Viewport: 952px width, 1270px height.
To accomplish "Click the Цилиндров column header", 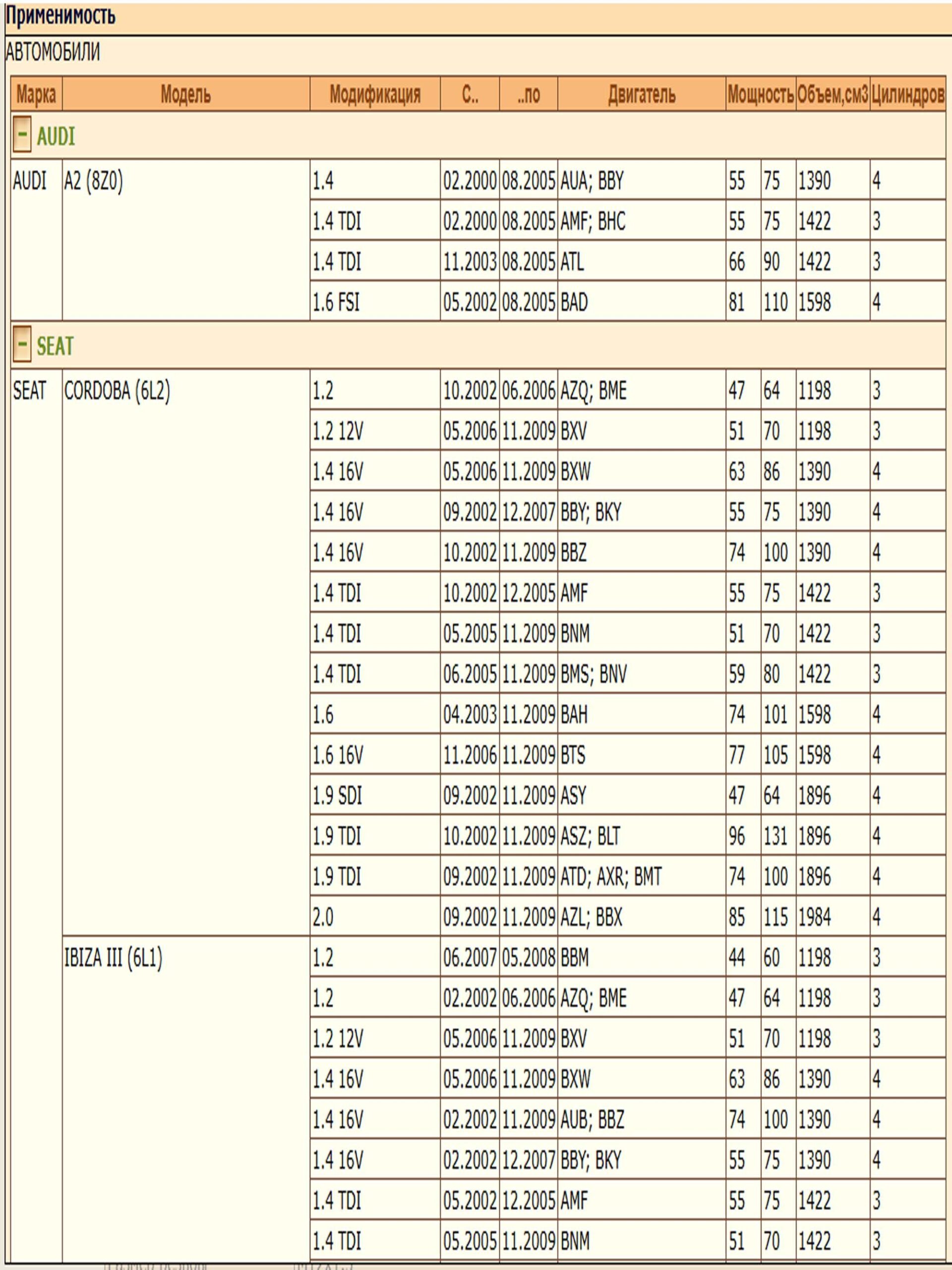I will [907, 94].
